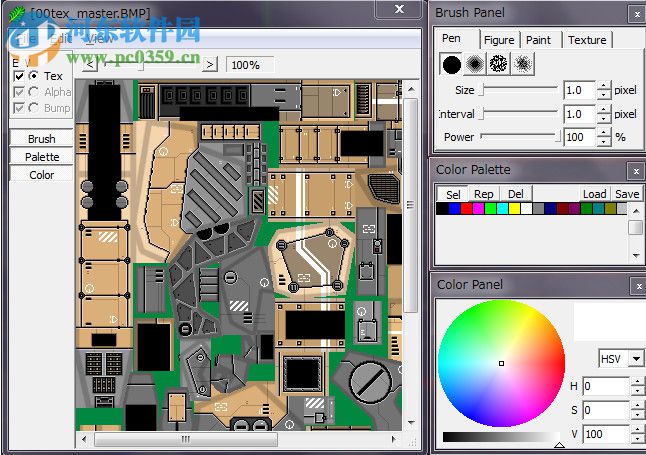Screen dimensions: 646x455
Task: Toggle the Alpha visibility checkbox
Action: (x=19, y=91)
